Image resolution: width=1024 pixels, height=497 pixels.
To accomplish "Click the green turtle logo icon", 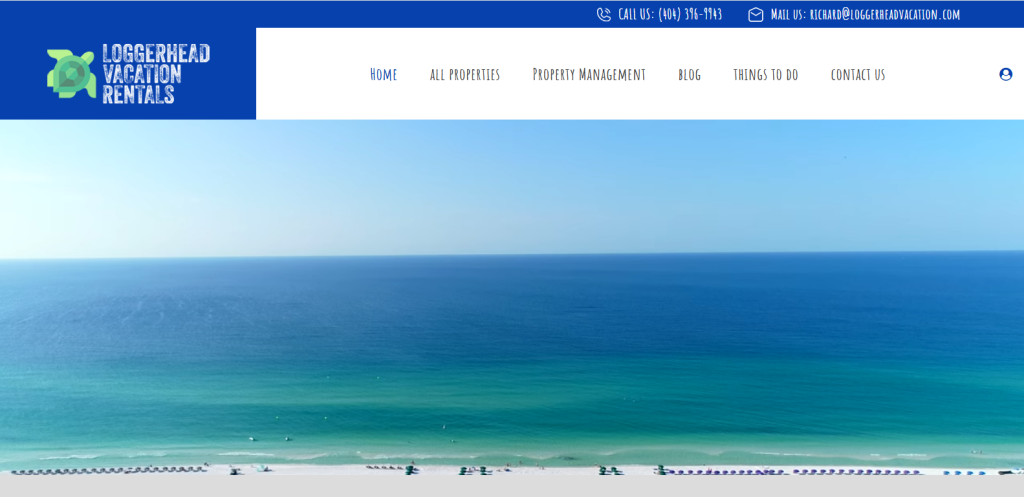I will (71, 74).
